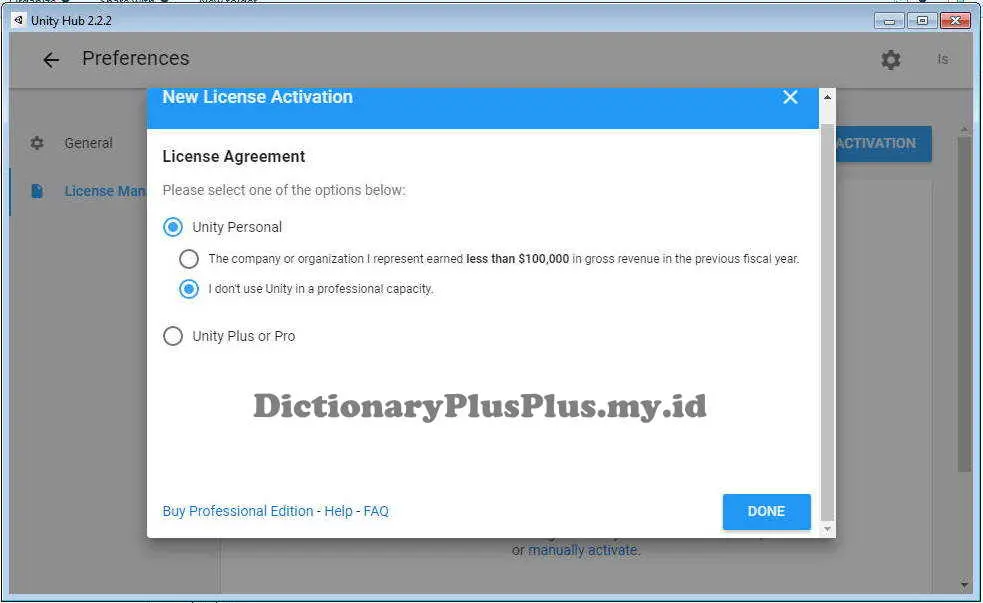Open the License Management tab

(105, 191)
